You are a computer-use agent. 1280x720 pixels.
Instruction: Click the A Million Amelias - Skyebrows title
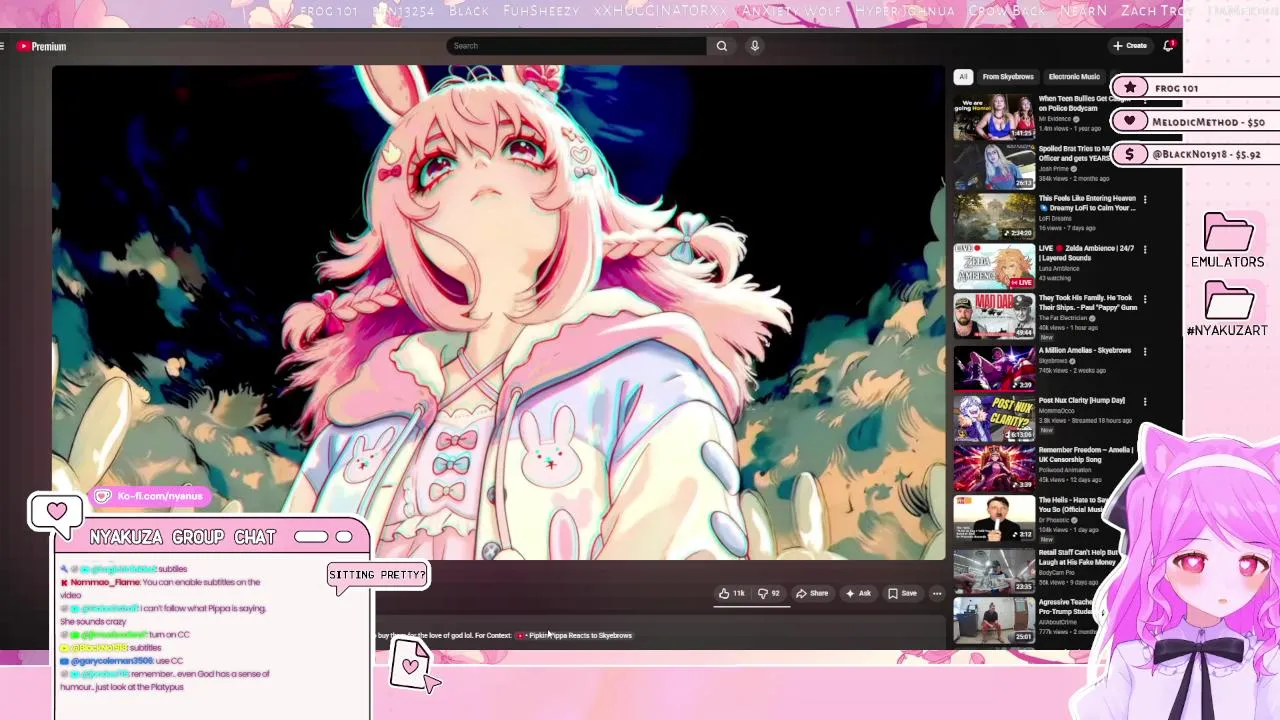pyautogui.click(x=1085, y=350)
